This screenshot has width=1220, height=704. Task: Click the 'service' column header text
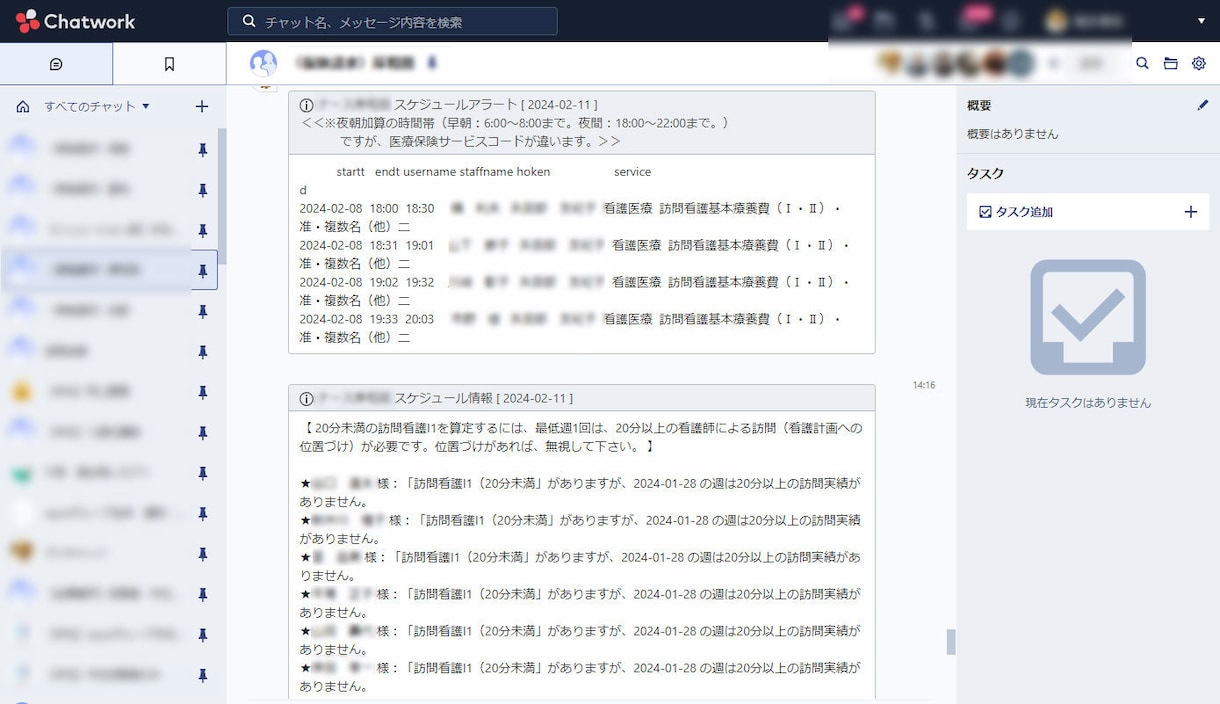[x=632, y=172]
